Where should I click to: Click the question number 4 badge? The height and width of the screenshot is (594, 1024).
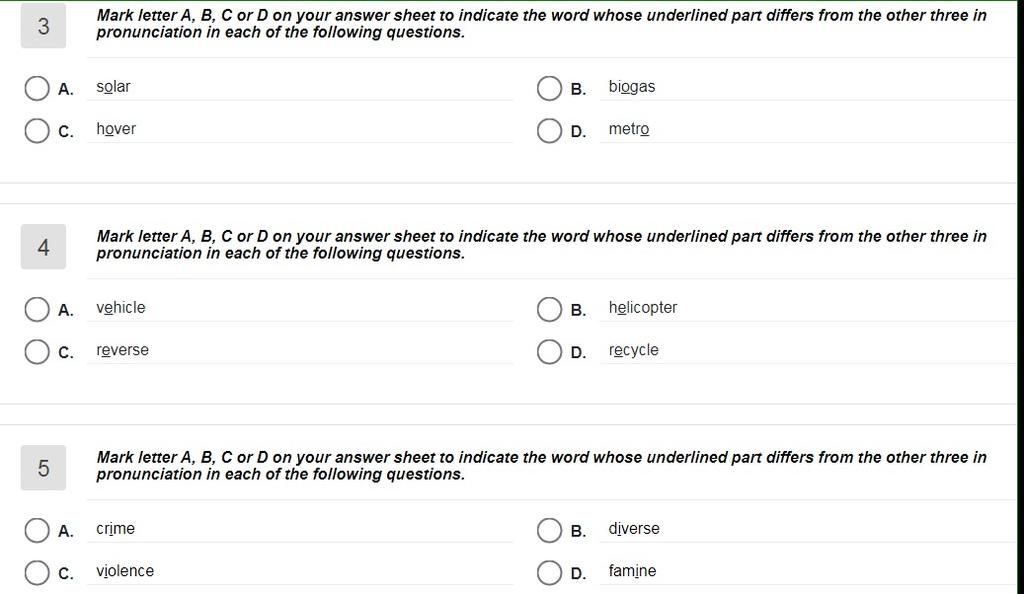[x=43, y=247]
